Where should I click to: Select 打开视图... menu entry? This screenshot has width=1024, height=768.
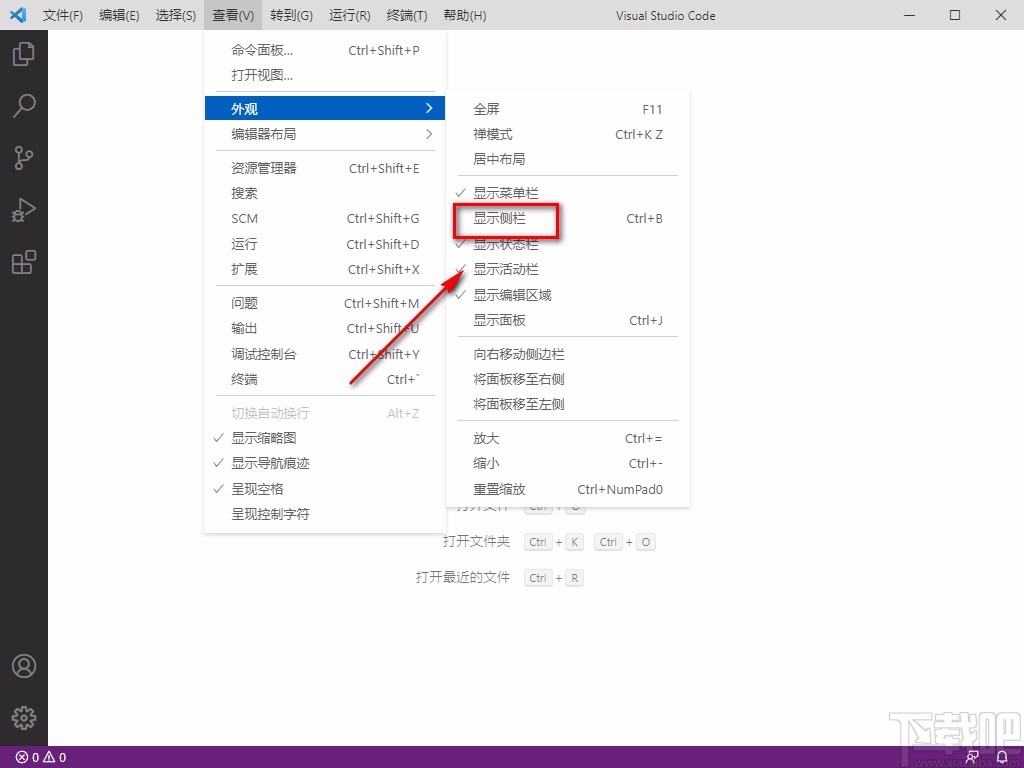[x=325, y=75]
